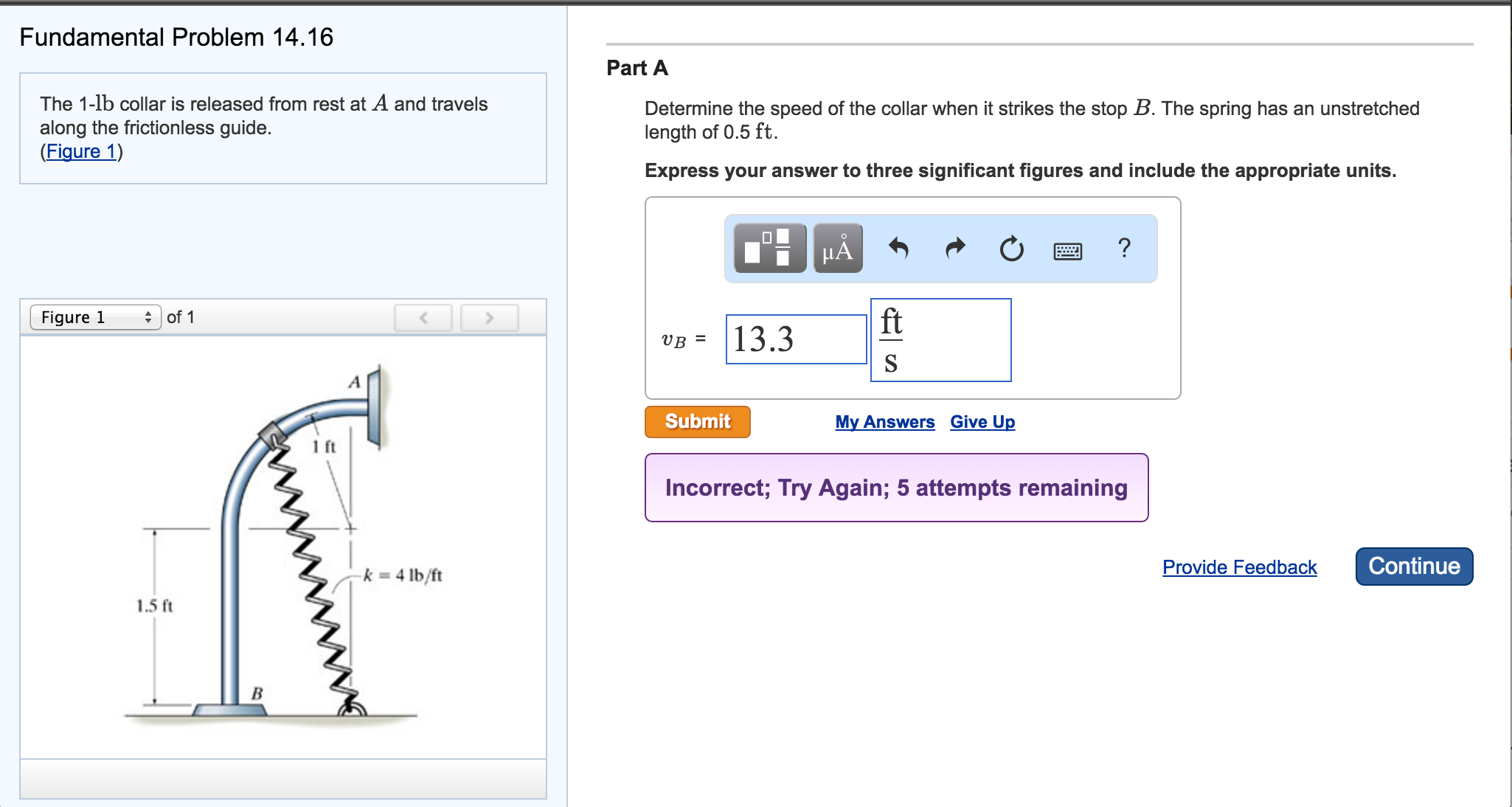The image size is (1512, 807).
Task: Click the redo arrow icon
Action: coord(955,249)
